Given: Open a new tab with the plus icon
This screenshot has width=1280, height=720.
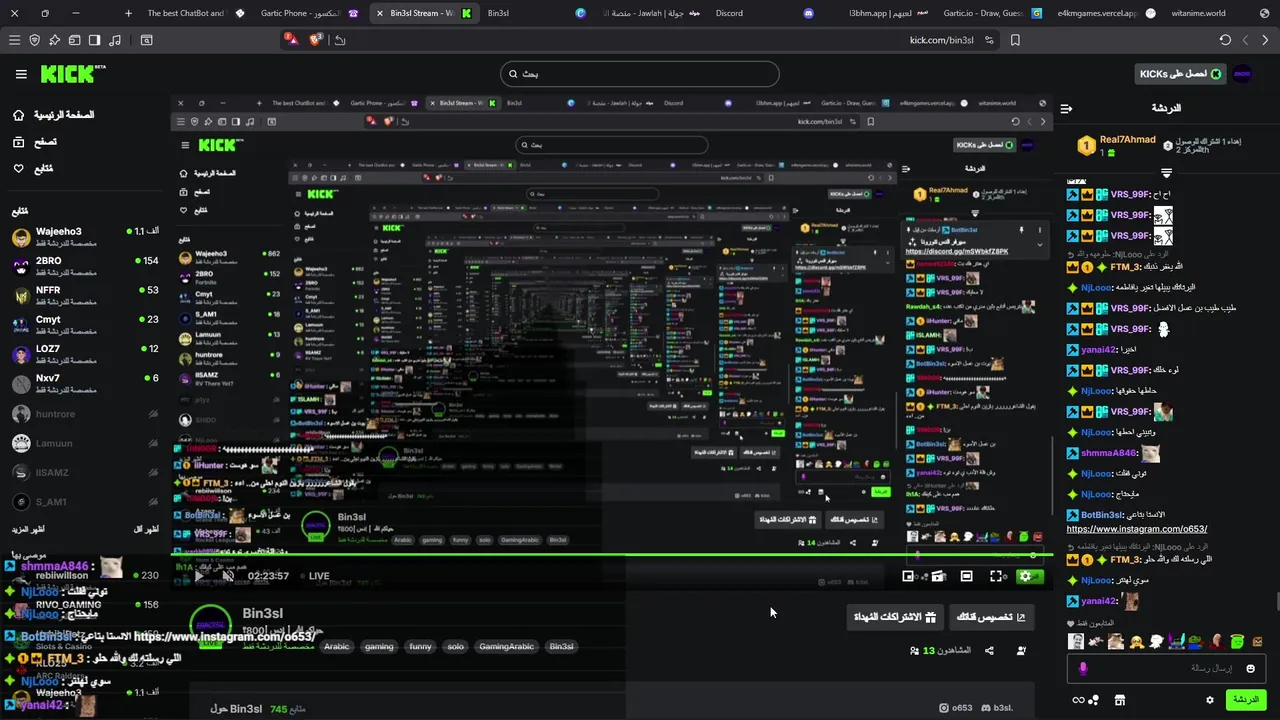Looking at the screenshot, I should coord(128,13).
